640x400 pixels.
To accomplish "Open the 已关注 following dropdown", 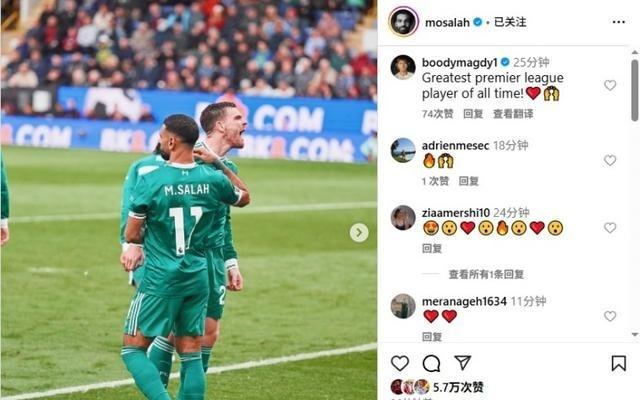I will pyautogui.click(x=510, y=22).
